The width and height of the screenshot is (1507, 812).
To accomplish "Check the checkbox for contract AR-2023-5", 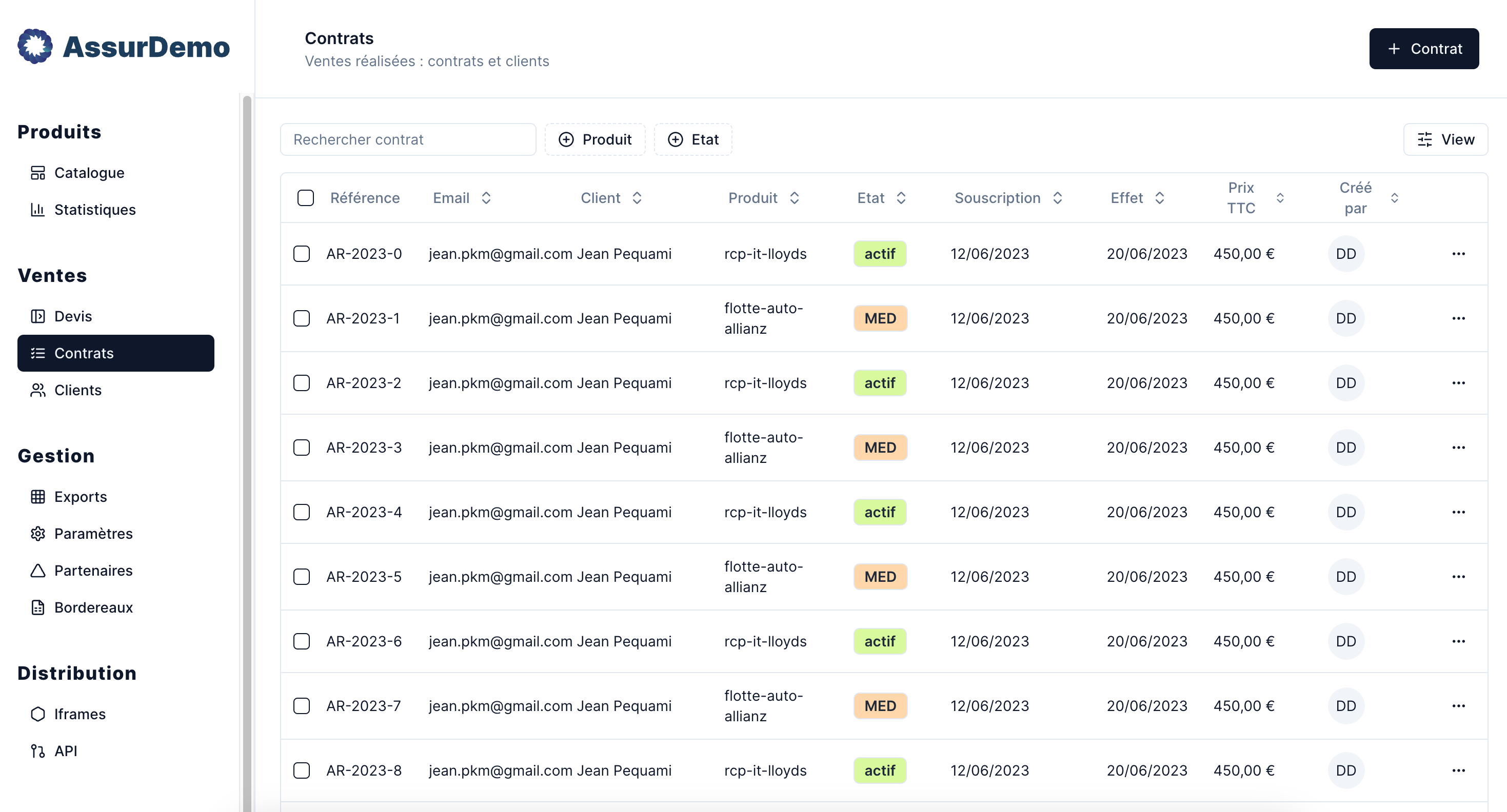I will [302, 576].
